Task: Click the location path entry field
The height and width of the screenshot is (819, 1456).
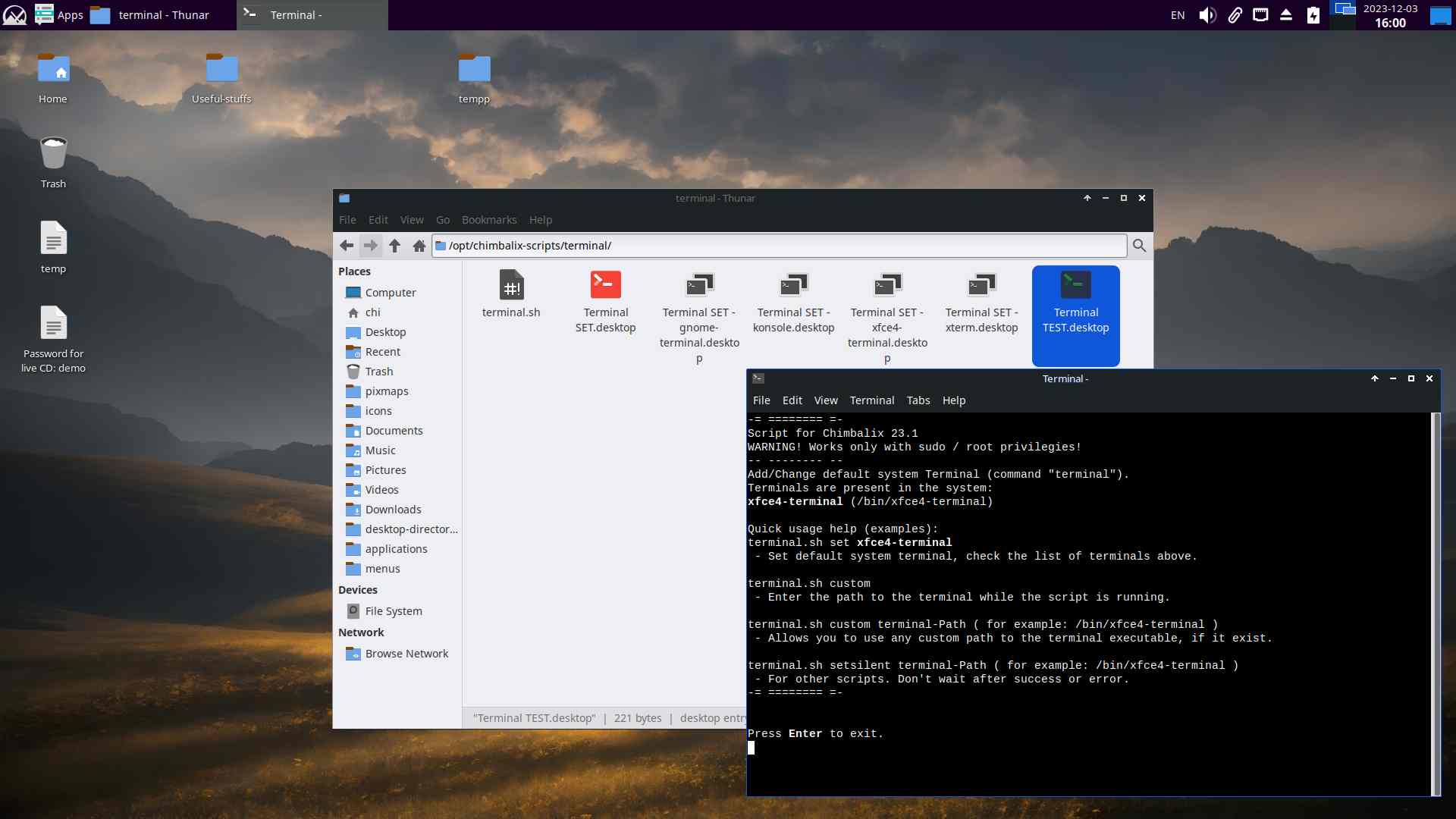Action: click(x=781, y=246)
